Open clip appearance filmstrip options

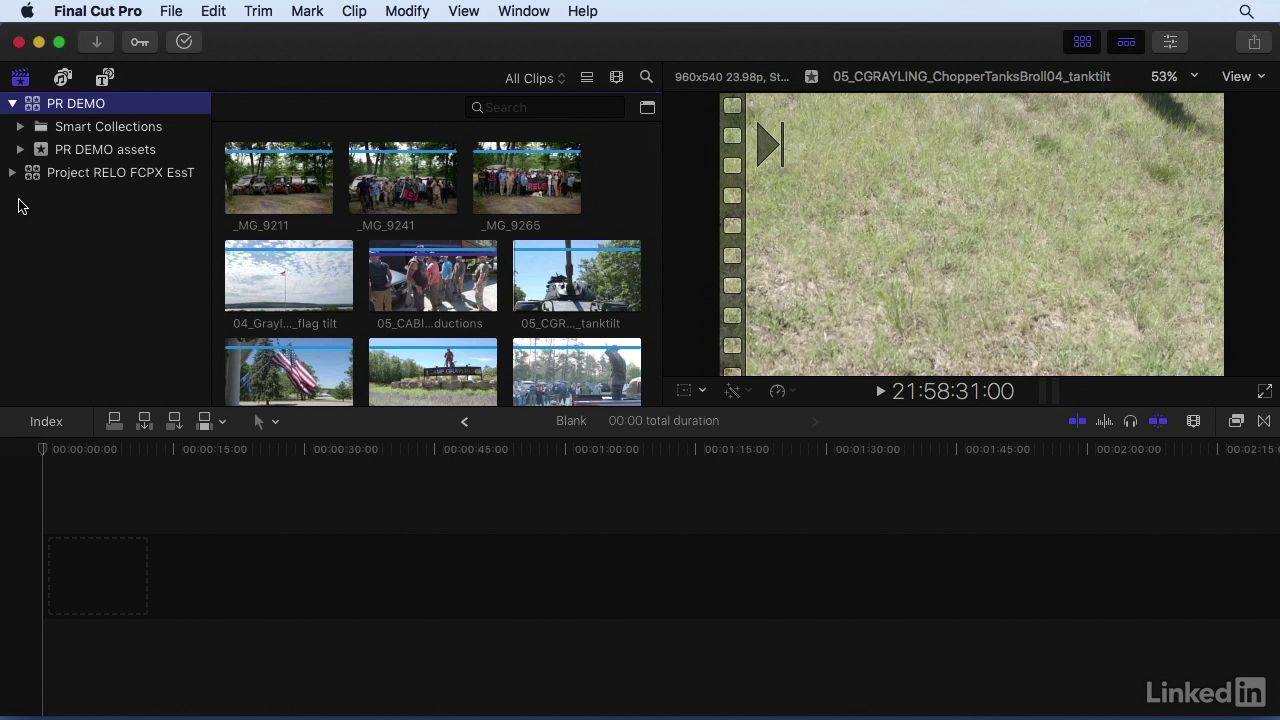click(616, 77)
